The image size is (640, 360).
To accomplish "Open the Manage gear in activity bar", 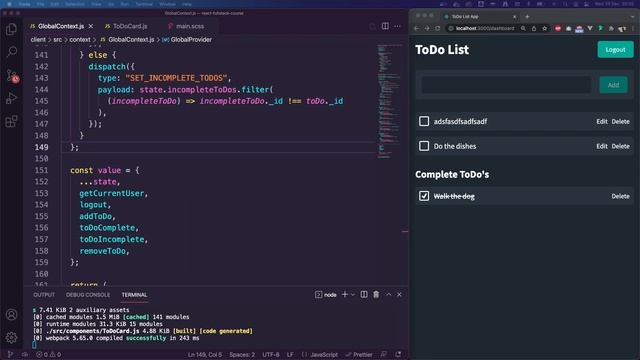I will (11, 337).
